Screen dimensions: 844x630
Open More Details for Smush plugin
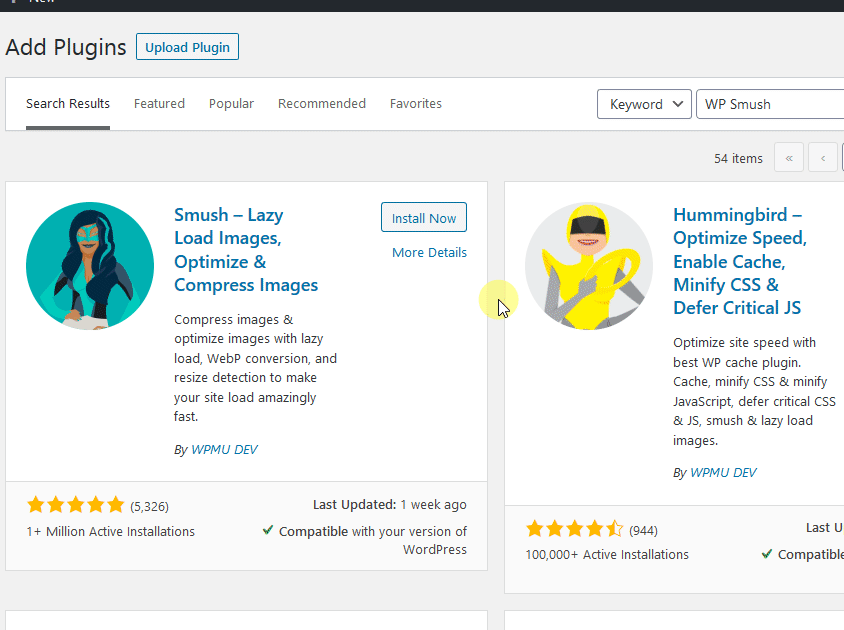[x=429, y=252]
